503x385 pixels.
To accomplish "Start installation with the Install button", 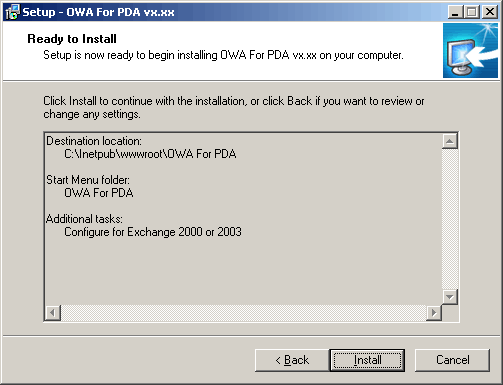I will click(367, 360).
